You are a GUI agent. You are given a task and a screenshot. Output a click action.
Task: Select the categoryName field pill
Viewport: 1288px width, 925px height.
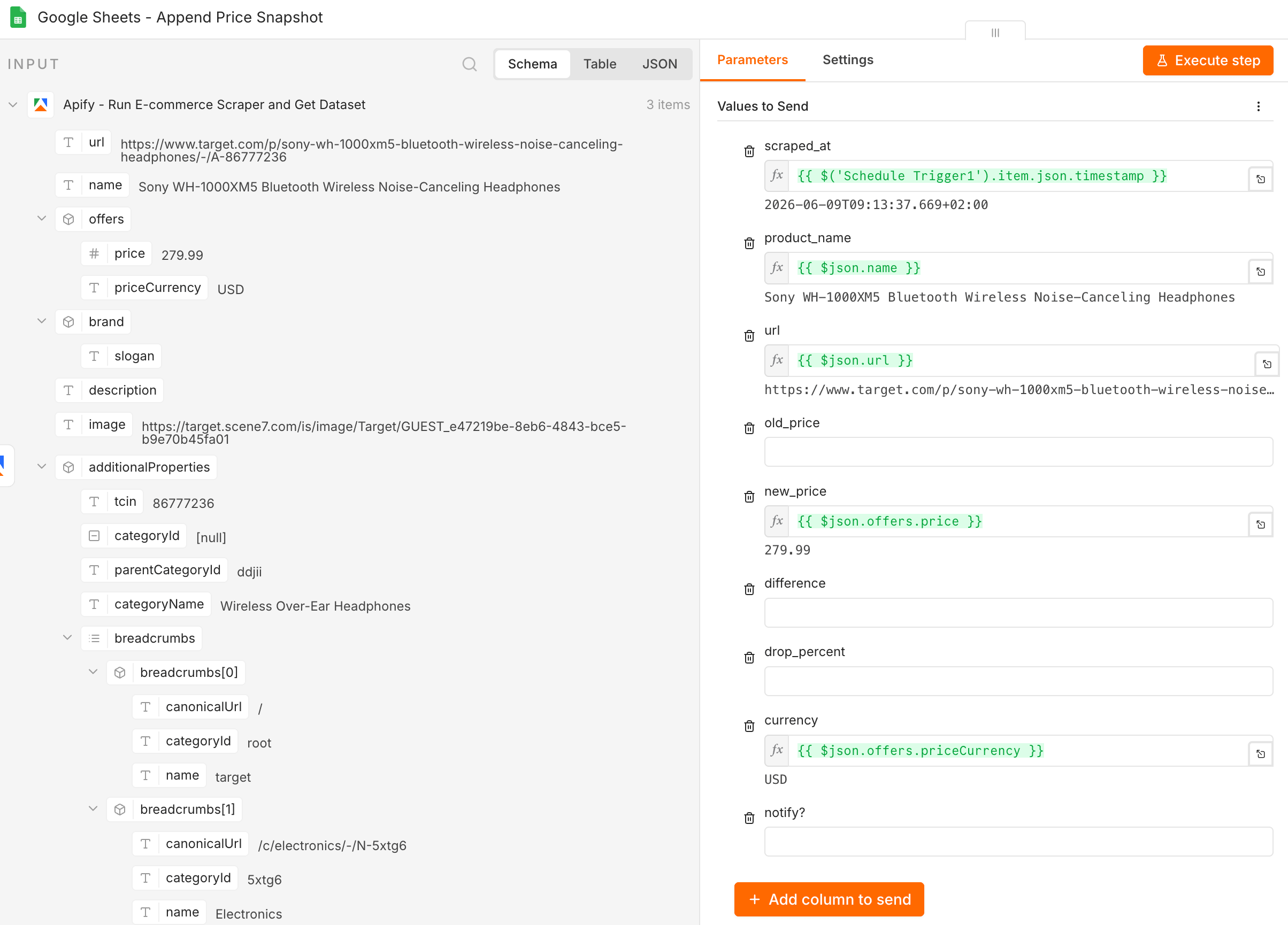click(146, 604)
